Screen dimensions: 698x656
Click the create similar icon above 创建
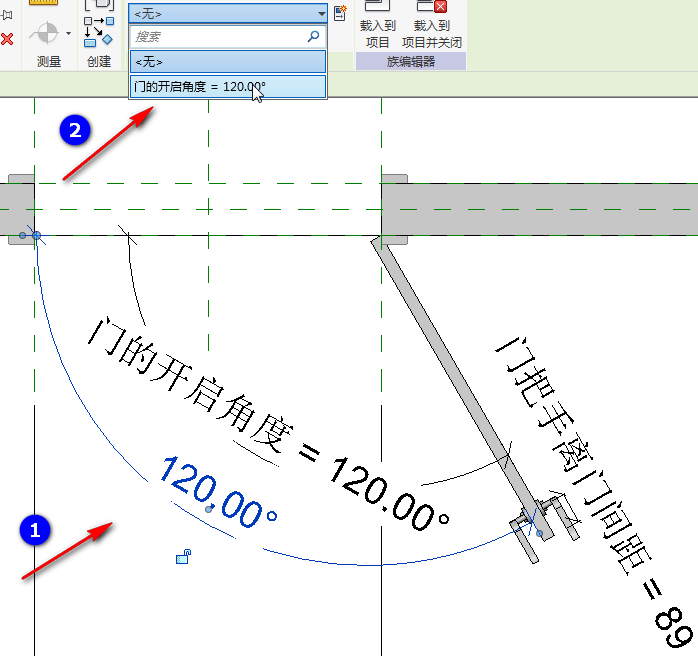tap(99, 32)
